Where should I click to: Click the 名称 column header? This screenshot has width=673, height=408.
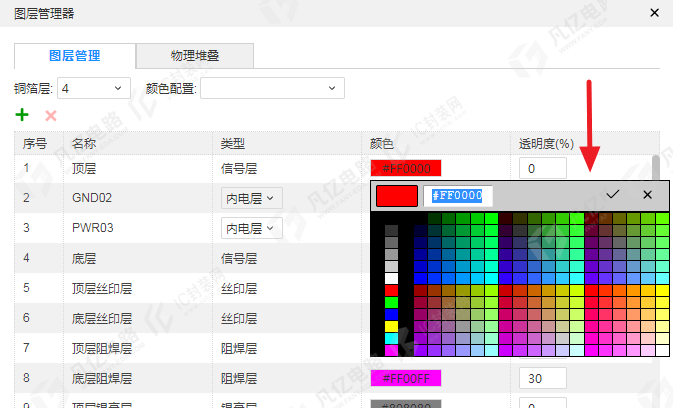(84, 143)
